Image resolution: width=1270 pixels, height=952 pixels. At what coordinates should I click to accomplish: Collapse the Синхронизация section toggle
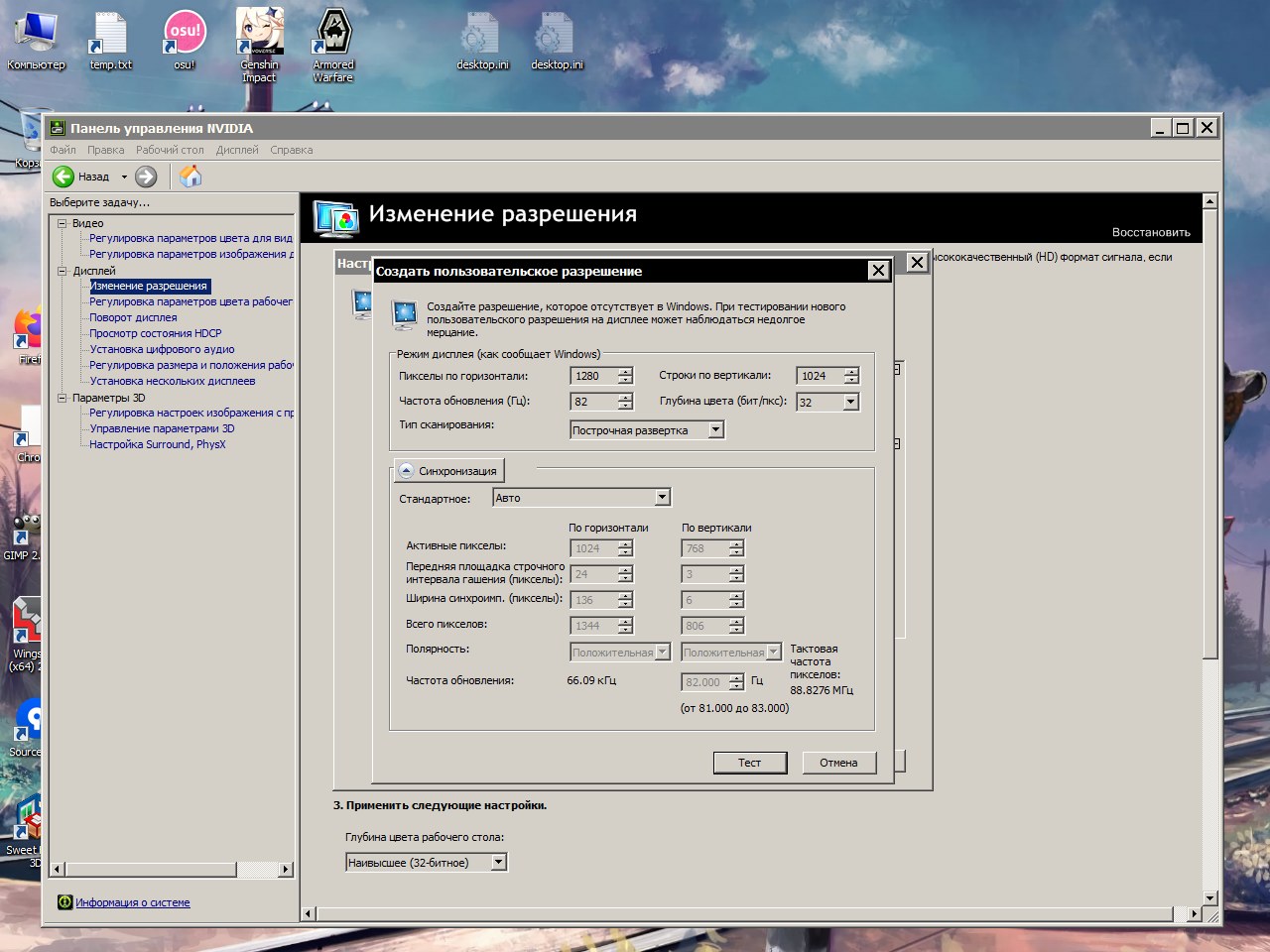click(407, 471)
